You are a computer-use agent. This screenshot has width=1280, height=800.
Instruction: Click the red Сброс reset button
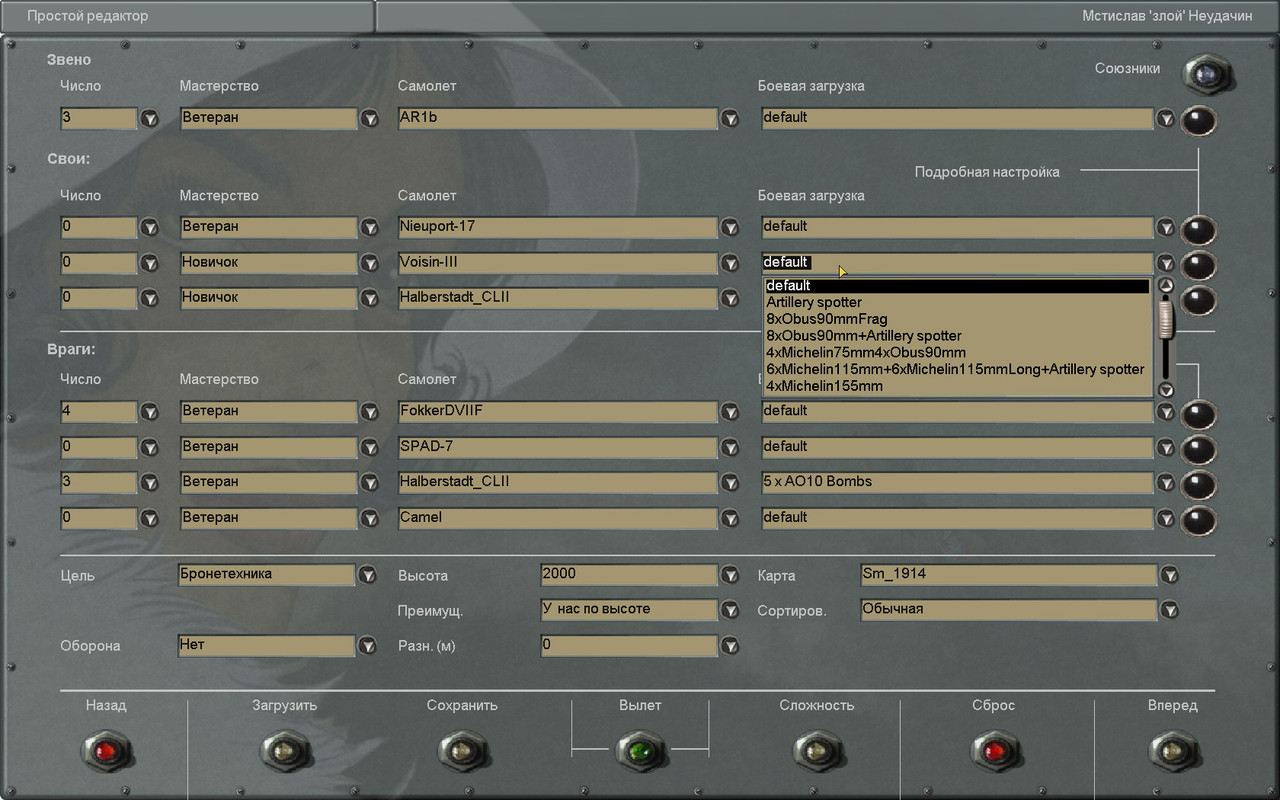click(x=994, y=750)
